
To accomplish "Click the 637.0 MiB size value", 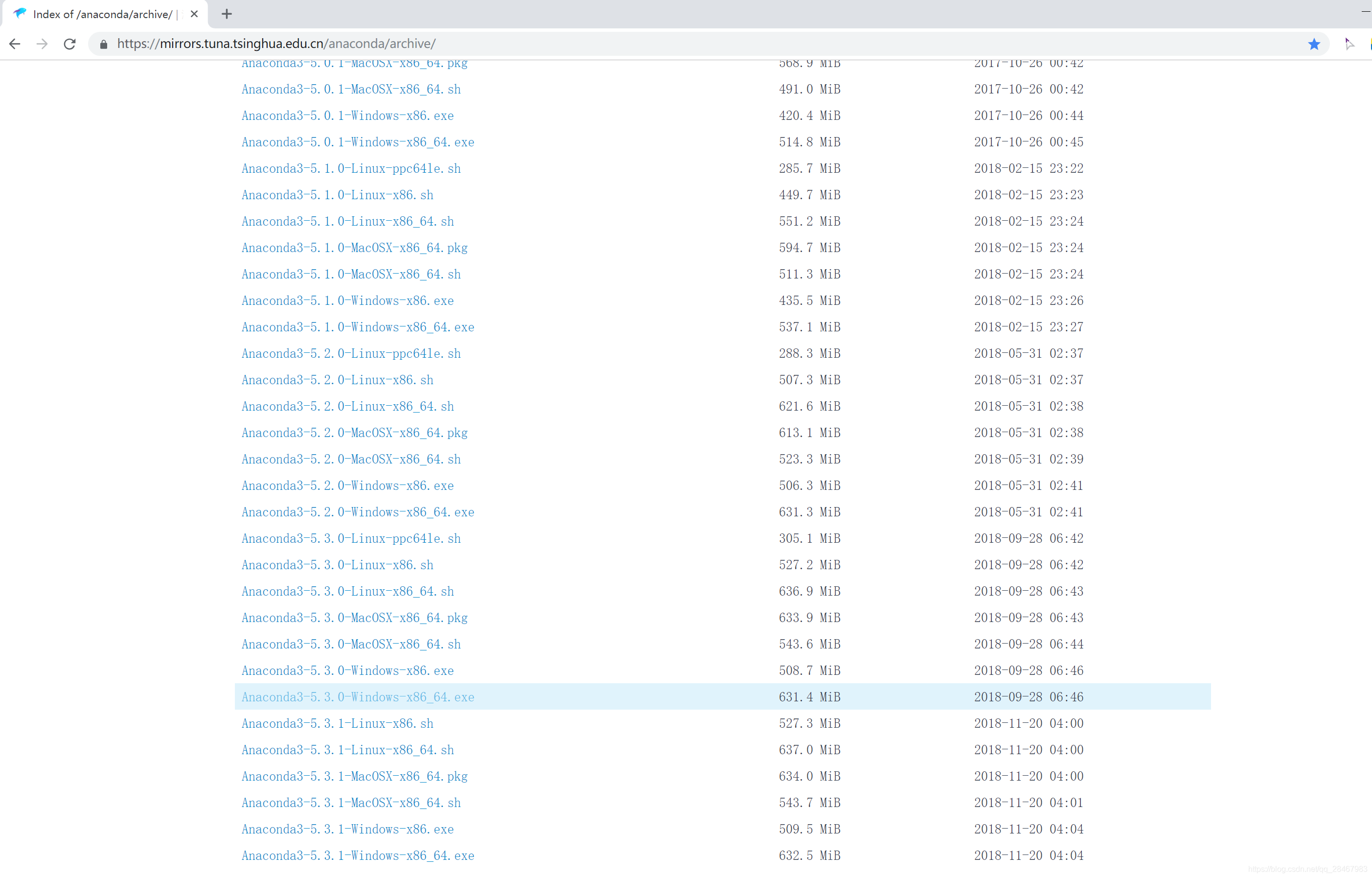I will click(x=810, y=750).
